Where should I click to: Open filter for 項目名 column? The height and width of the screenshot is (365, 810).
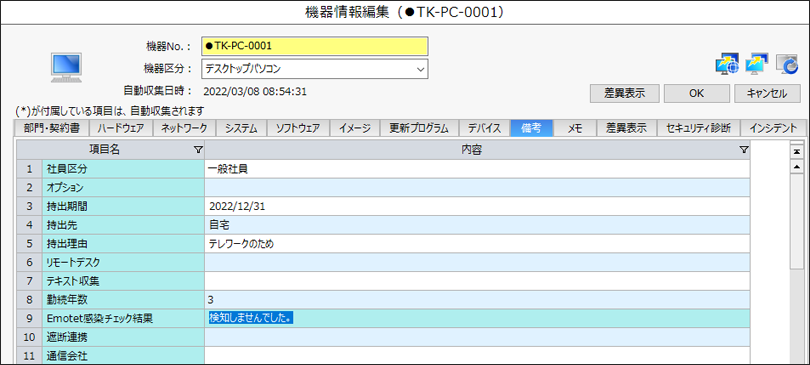click(x=198, y=150)
